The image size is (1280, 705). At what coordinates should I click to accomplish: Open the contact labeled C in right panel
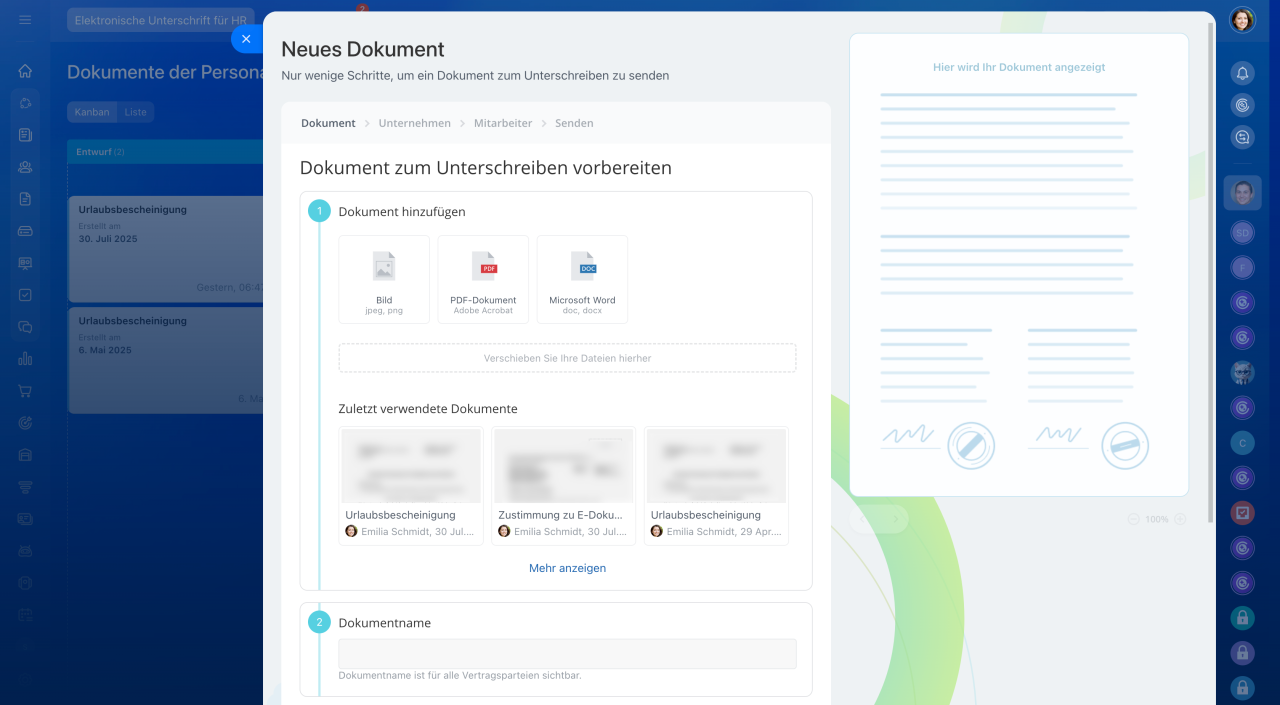point(1242,443)
